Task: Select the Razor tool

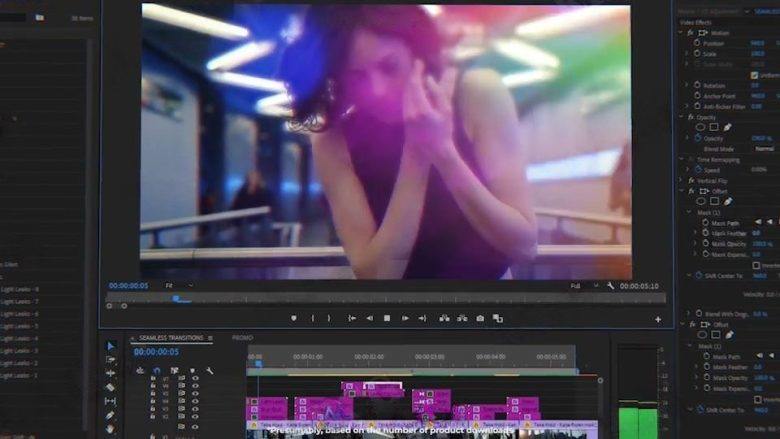Action: (110, 387)
